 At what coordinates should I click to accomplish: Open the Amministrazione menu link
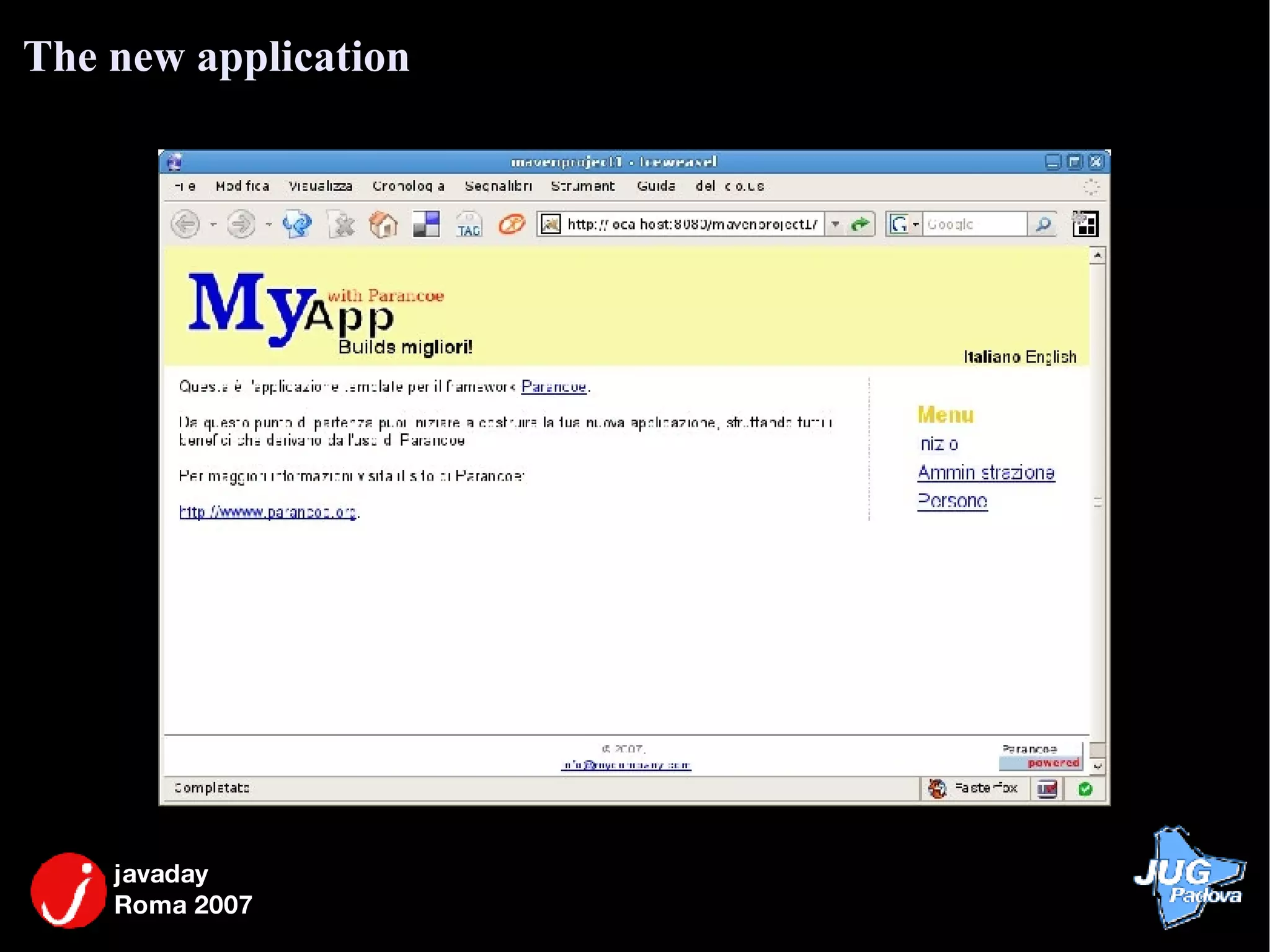[986, 473]
